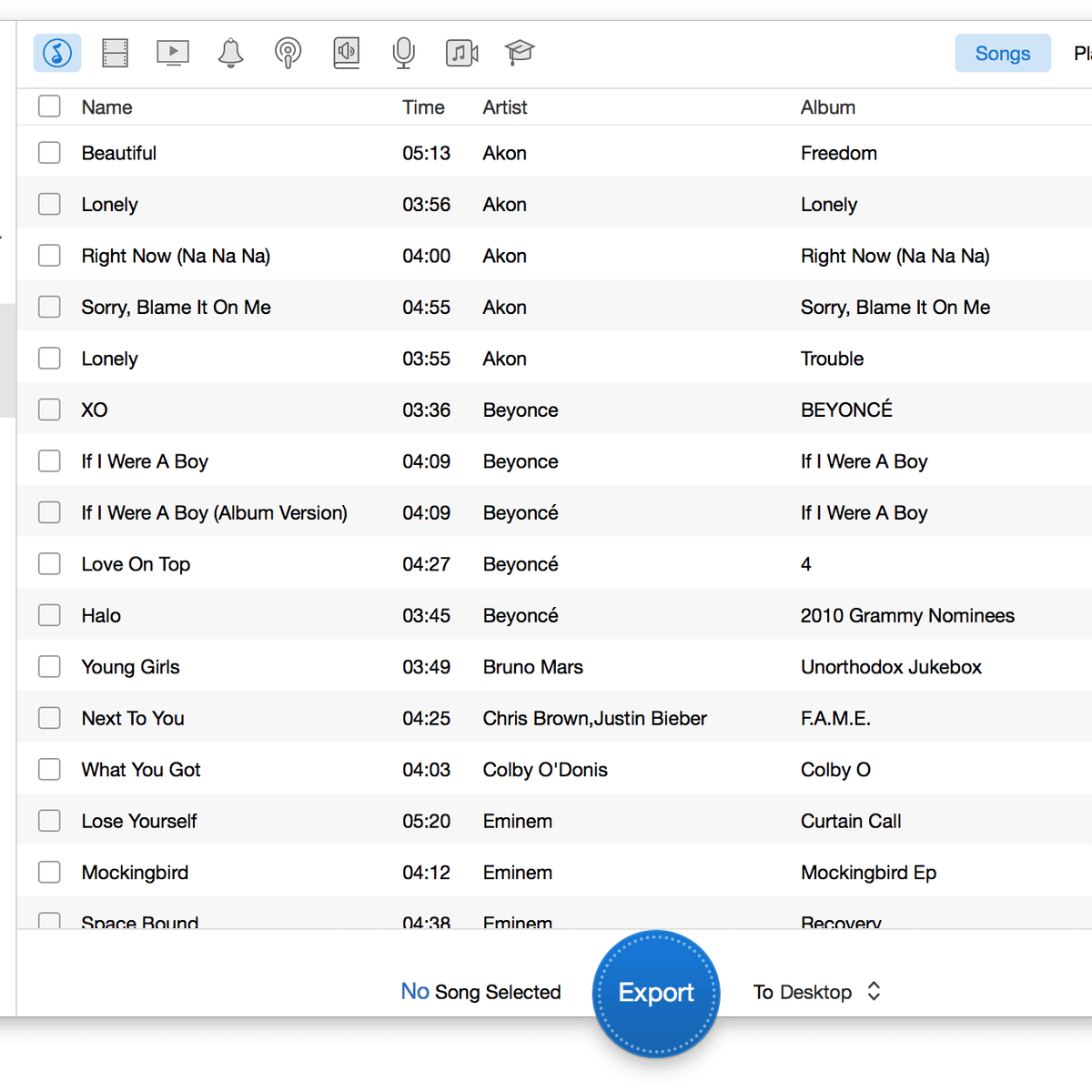The height and width of the screenshot is (1092, 1092).
Task: Click the song name XO
Action: tap(95, 410)
